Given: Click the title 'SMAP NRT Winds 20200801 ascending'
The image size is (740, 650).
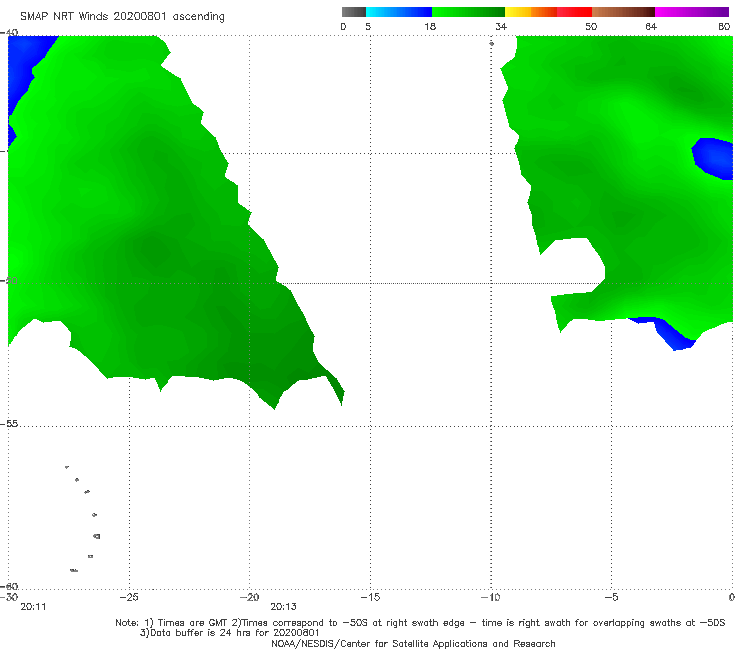Looking at the screenshot, I should [122, 16].
